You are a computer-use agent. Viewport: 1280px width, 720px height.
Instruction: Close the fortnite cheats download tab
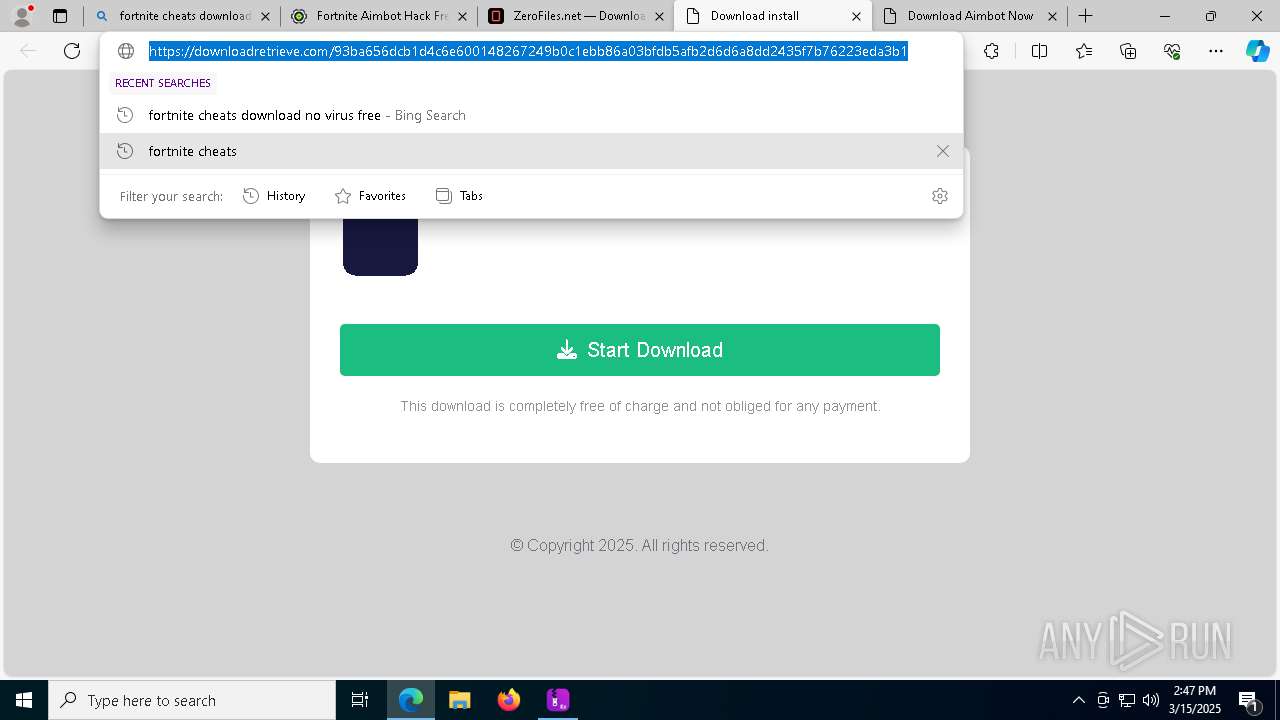(x=265, y=16)
